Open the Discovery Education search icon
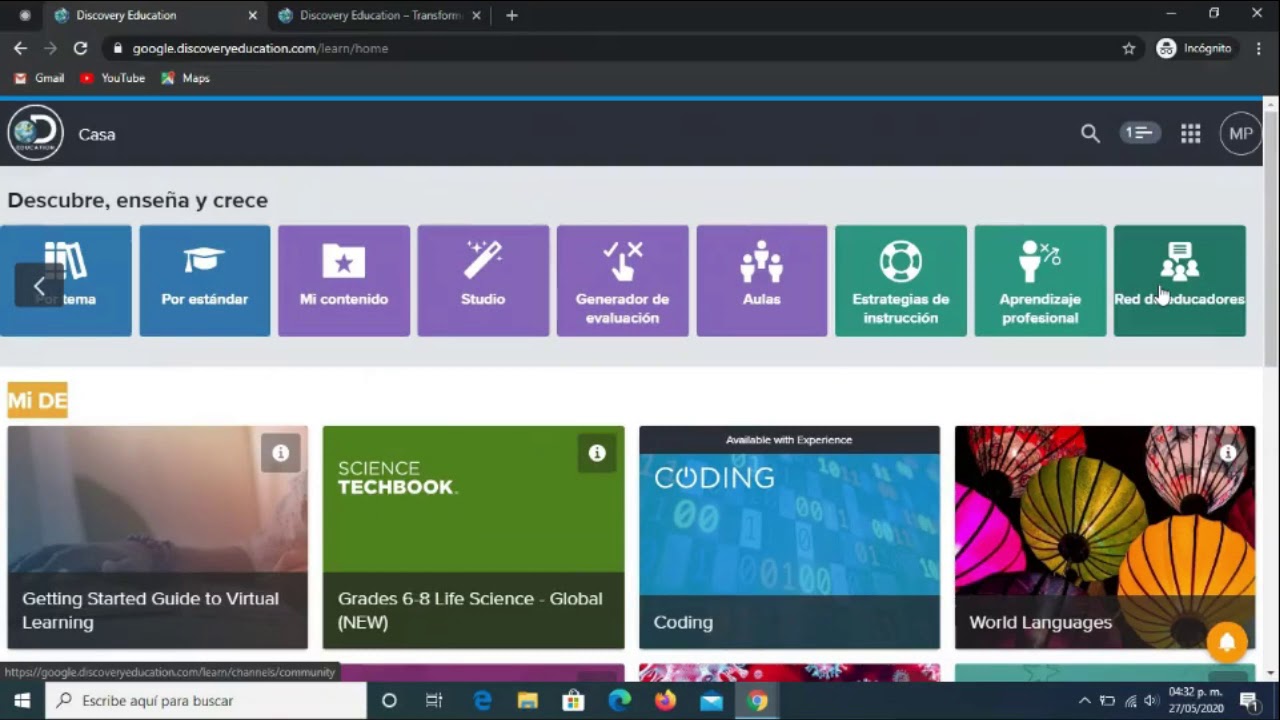This screenshot has height=720, width=1280. pyautogui.click(x=1090, y=133)
